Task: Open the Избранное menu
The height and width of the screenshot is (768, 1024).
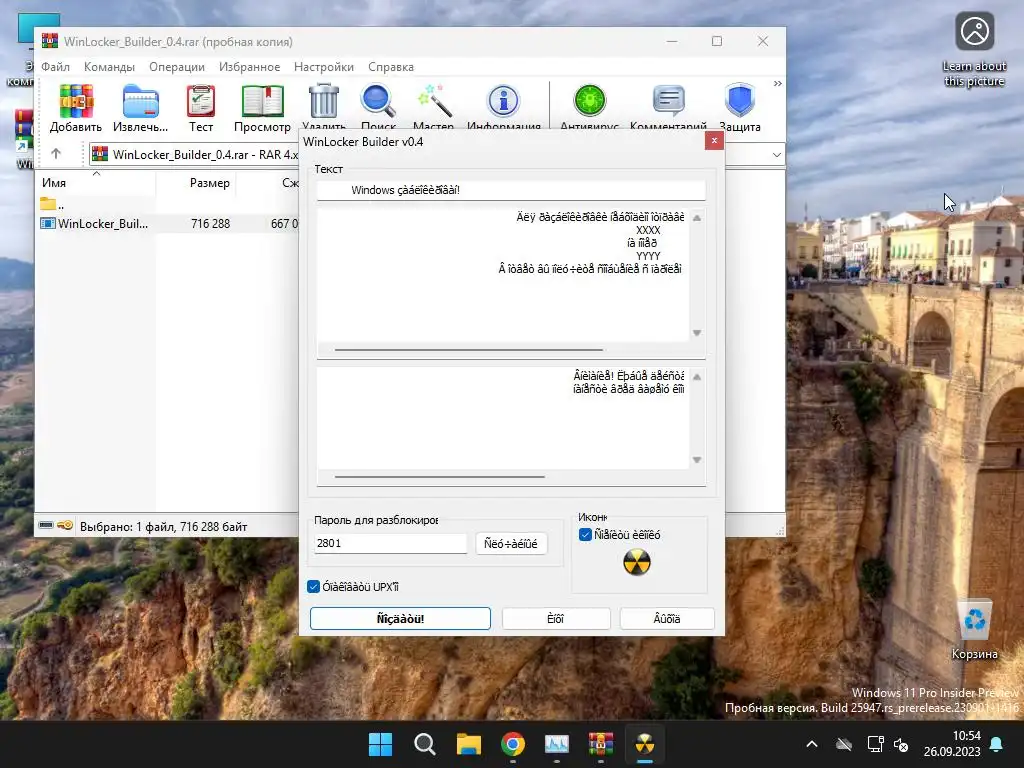Action: tap(249, 67)
